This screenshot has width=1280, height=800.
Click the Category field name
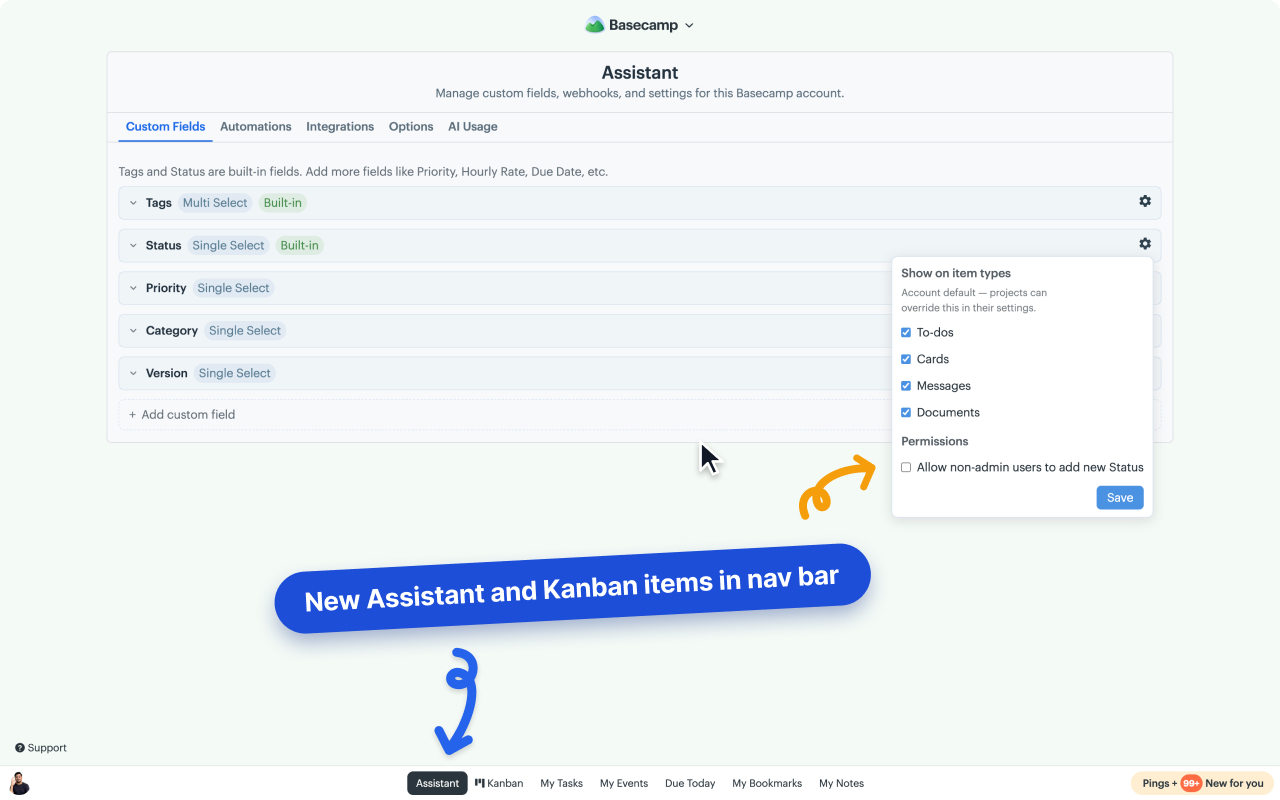pyautogui.click(x=172, y=331)
